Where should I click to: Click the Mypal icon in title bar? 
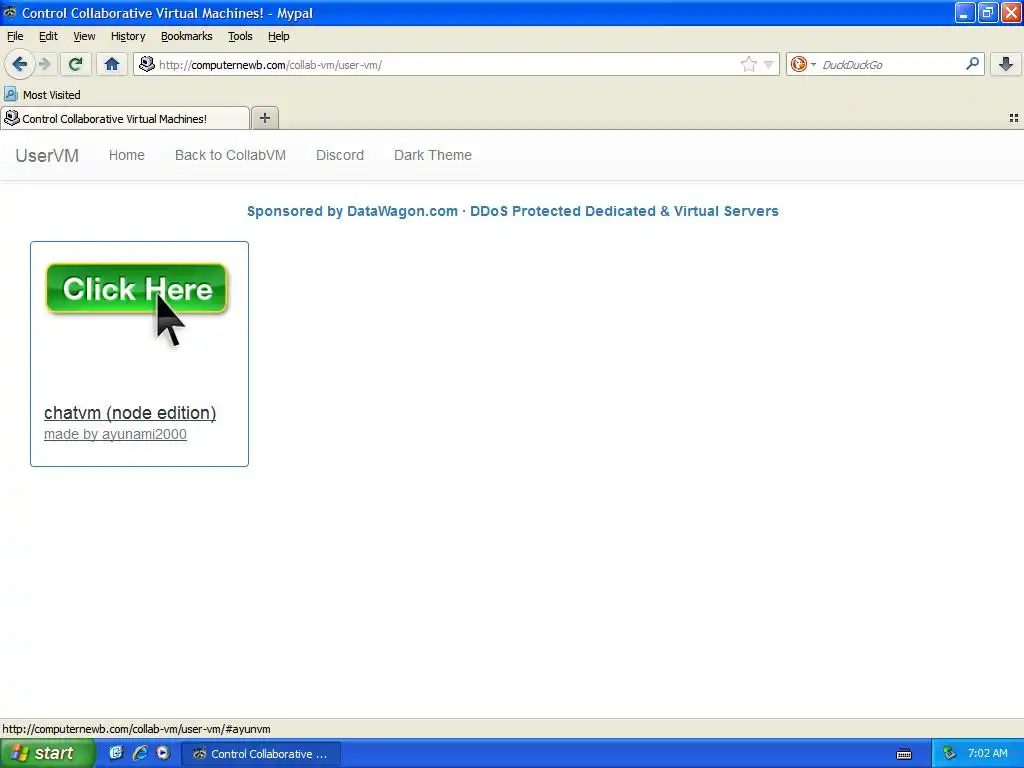[10, 12]
